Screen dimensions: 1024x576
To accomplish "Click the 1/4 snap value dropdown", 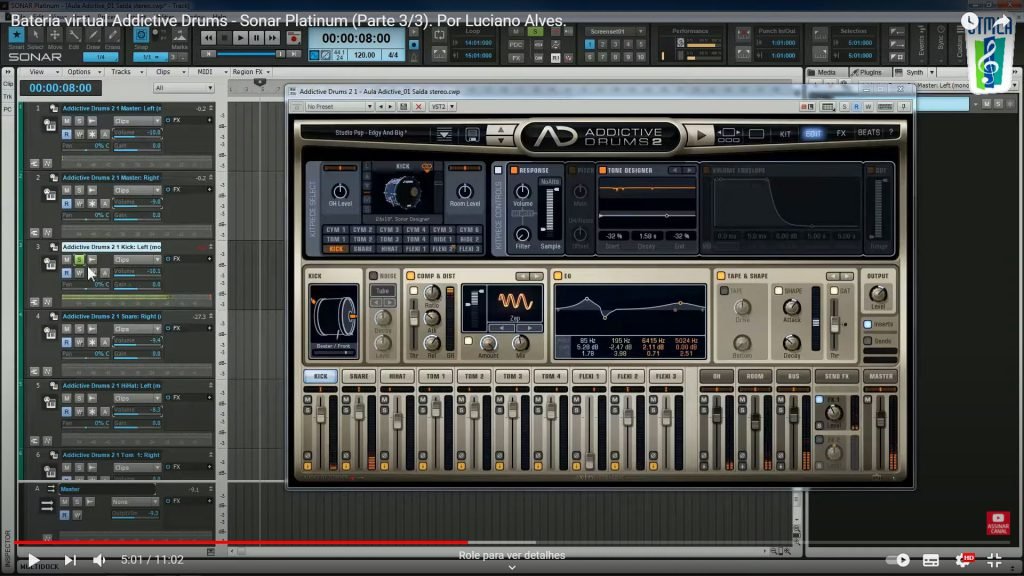I will pos(100,57).
